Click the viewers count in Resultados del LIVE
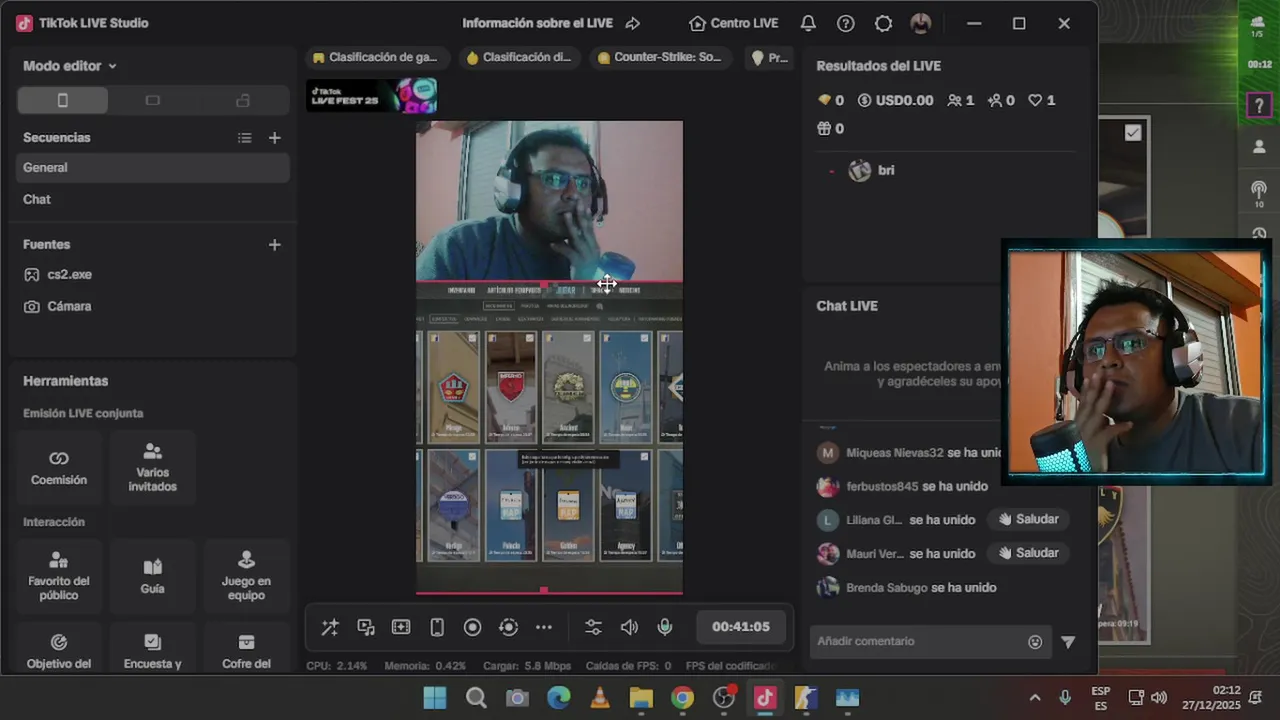 (961, 100)
